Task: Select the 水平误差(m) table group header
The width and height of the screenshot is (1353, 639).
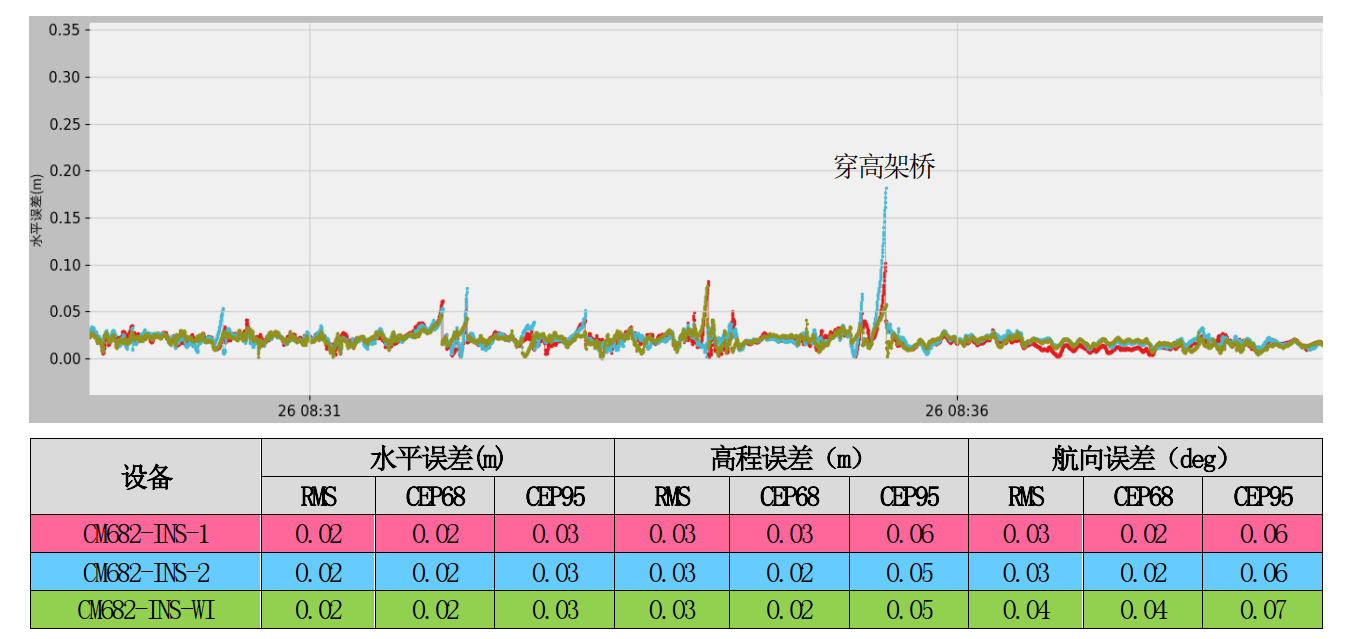Action: [x=437, y=458]
